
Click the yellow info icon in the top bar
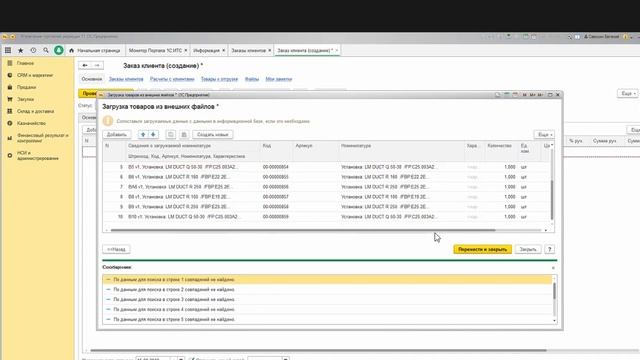[625, 37]
